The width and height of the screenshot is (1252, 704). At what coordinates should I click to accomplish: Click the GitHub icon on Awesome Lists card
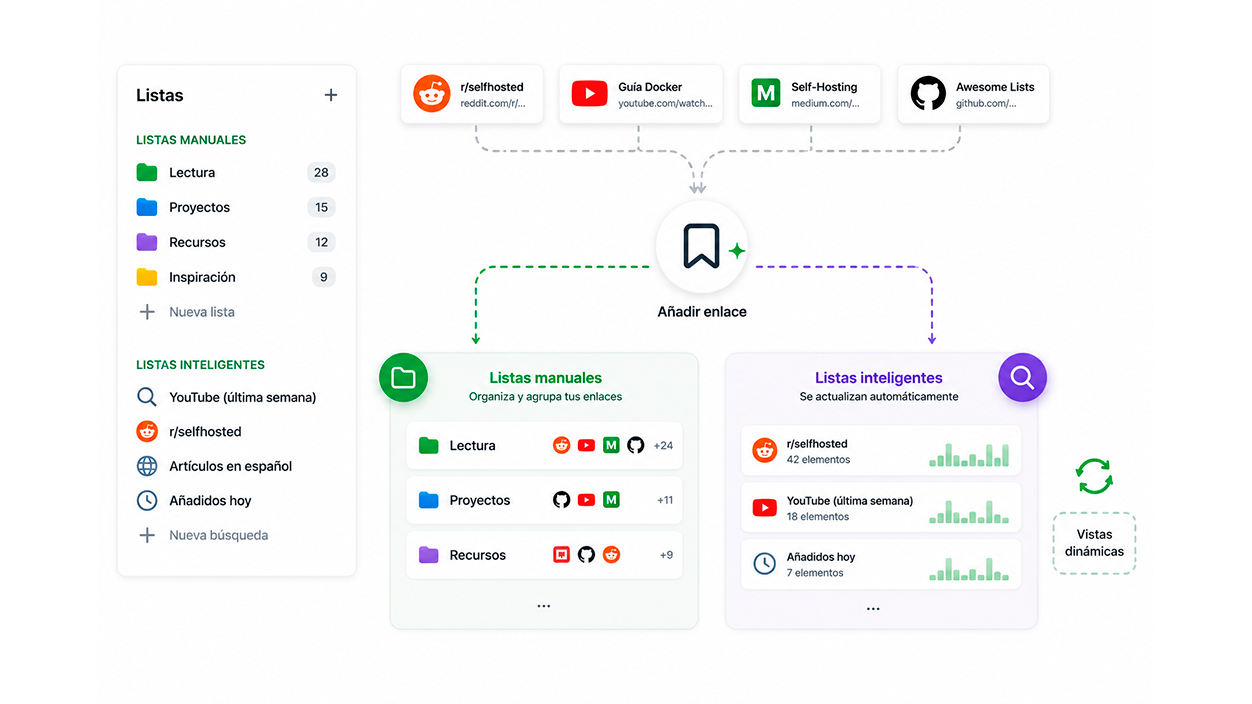[x=928, y=94]
